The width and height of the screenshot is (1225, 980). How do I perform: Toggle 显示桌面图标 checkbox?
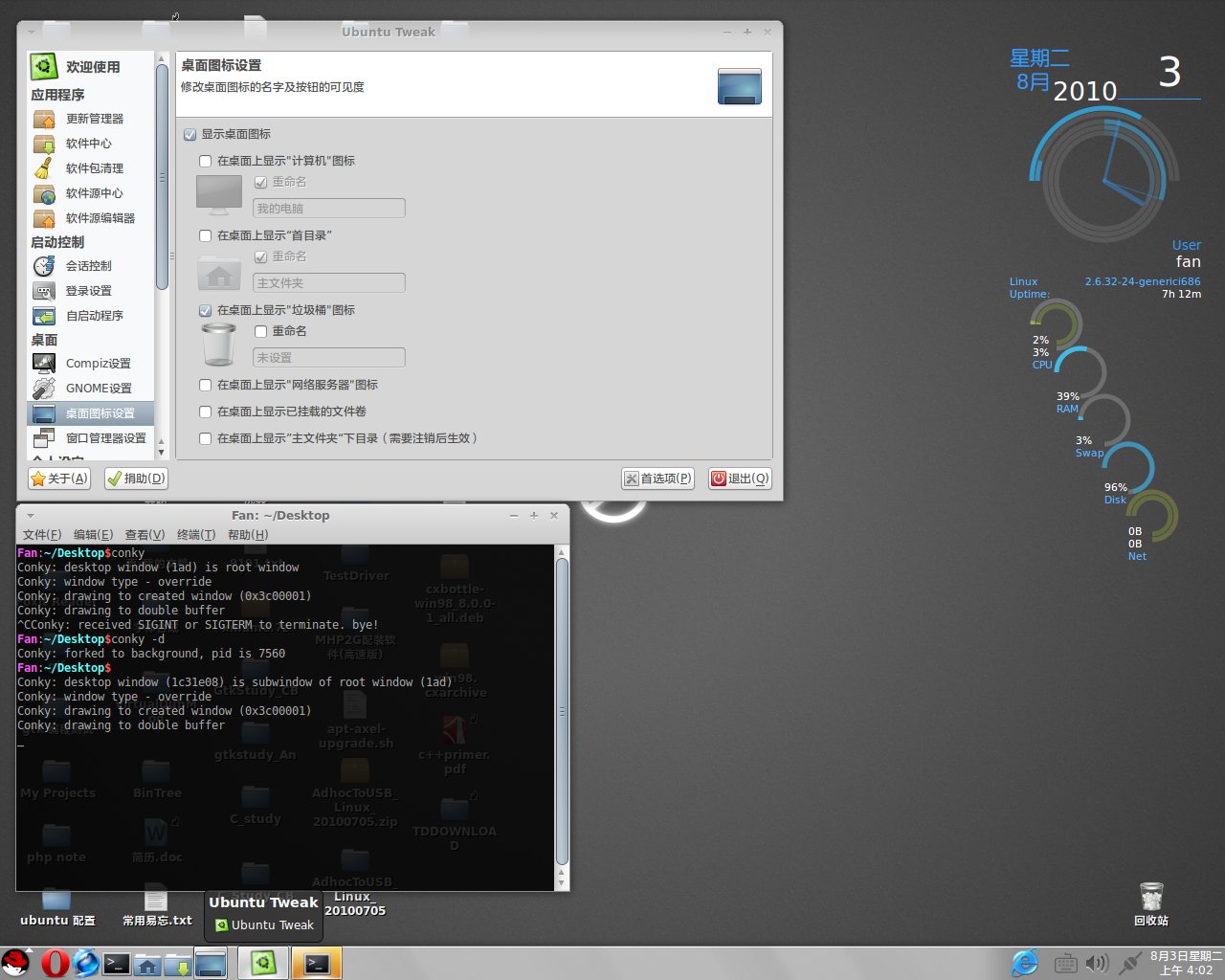tap(189, 134)
